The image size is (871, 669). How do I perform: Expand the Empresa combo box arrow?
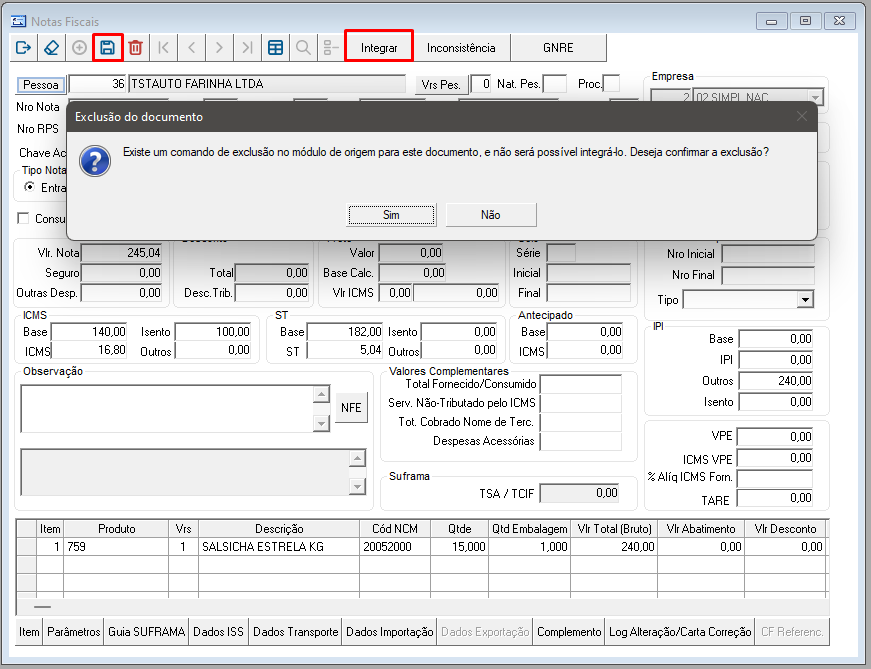pos(815,97)
